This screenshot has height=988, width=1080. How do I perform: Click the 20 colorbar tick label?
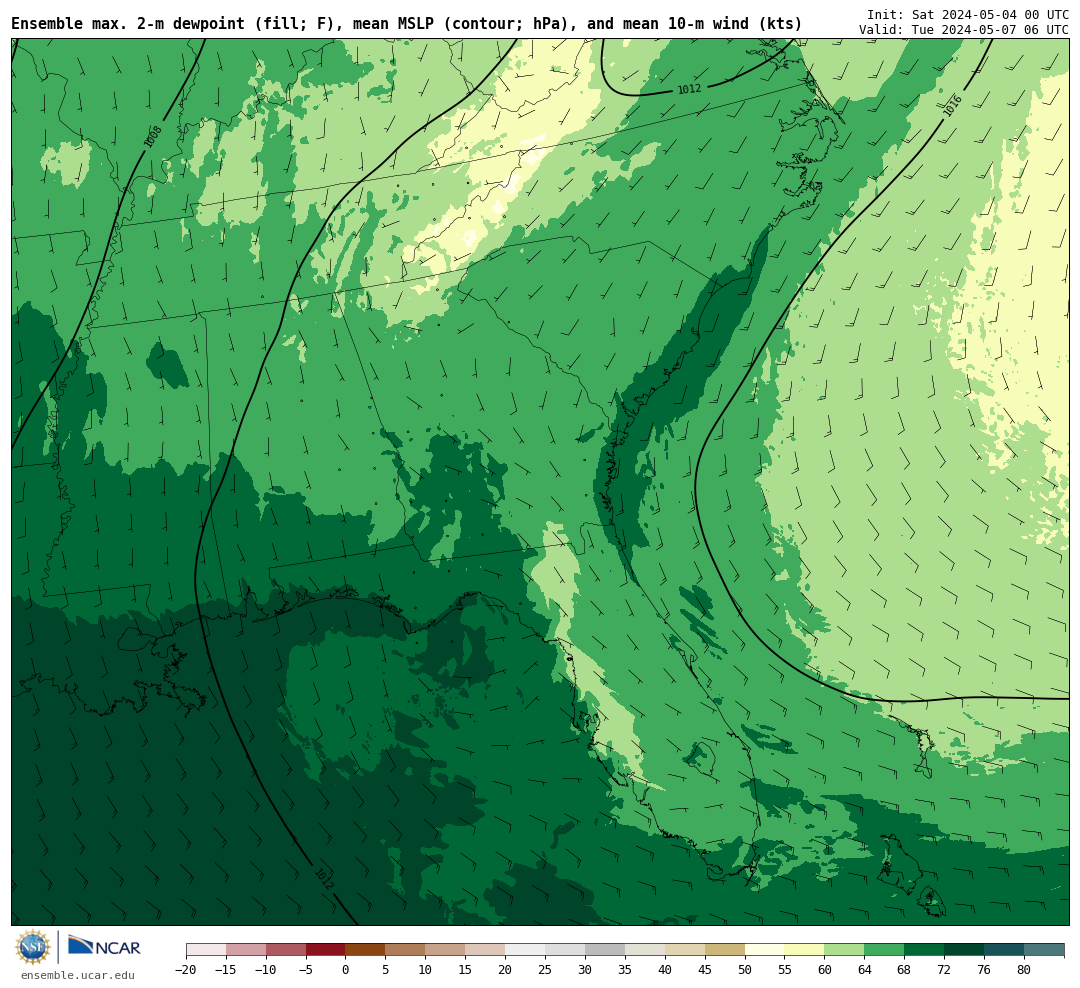[x=505, y=969]
